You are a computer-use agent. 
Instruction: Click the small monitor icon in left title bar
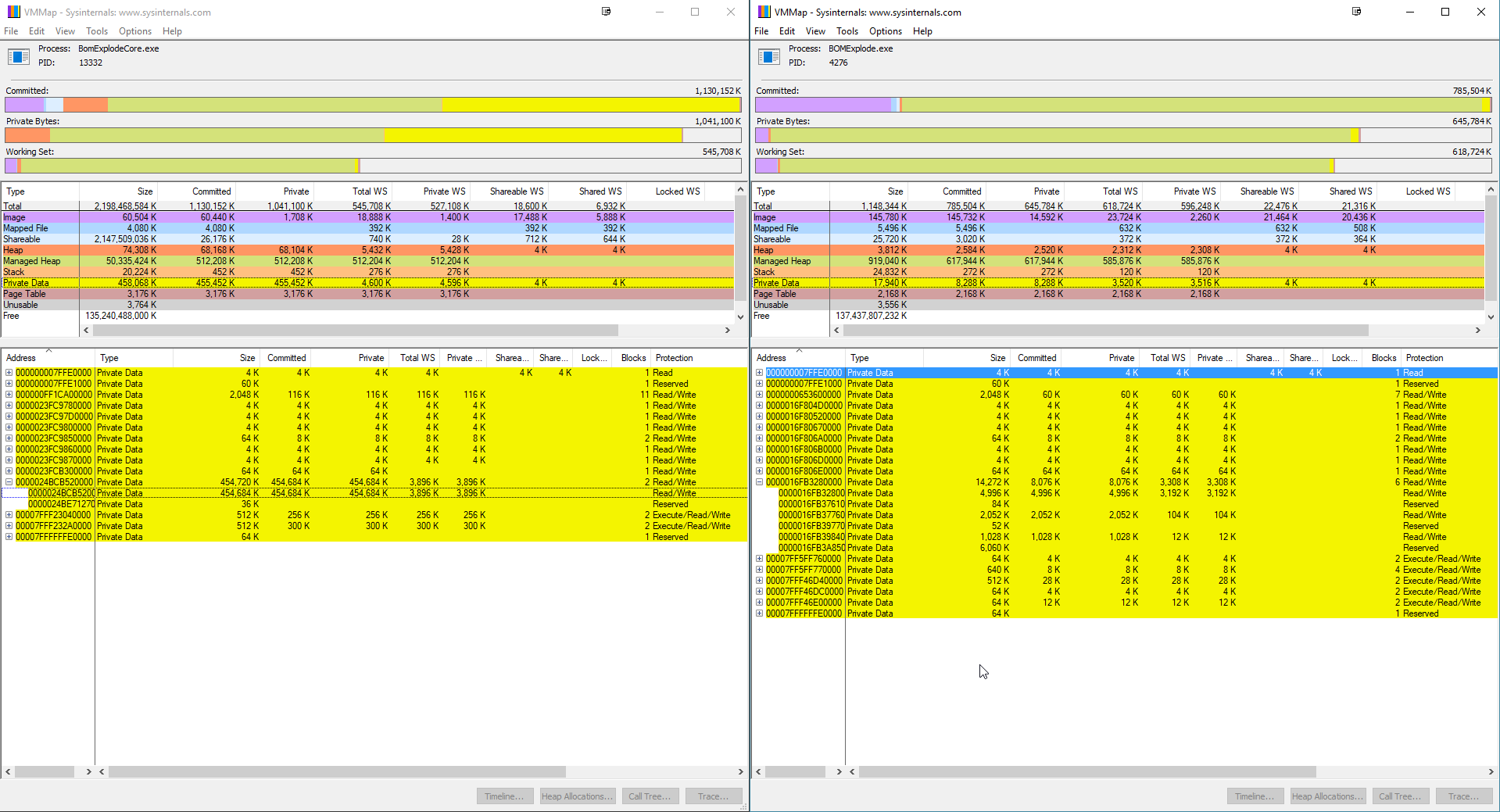tap(606, 12)
